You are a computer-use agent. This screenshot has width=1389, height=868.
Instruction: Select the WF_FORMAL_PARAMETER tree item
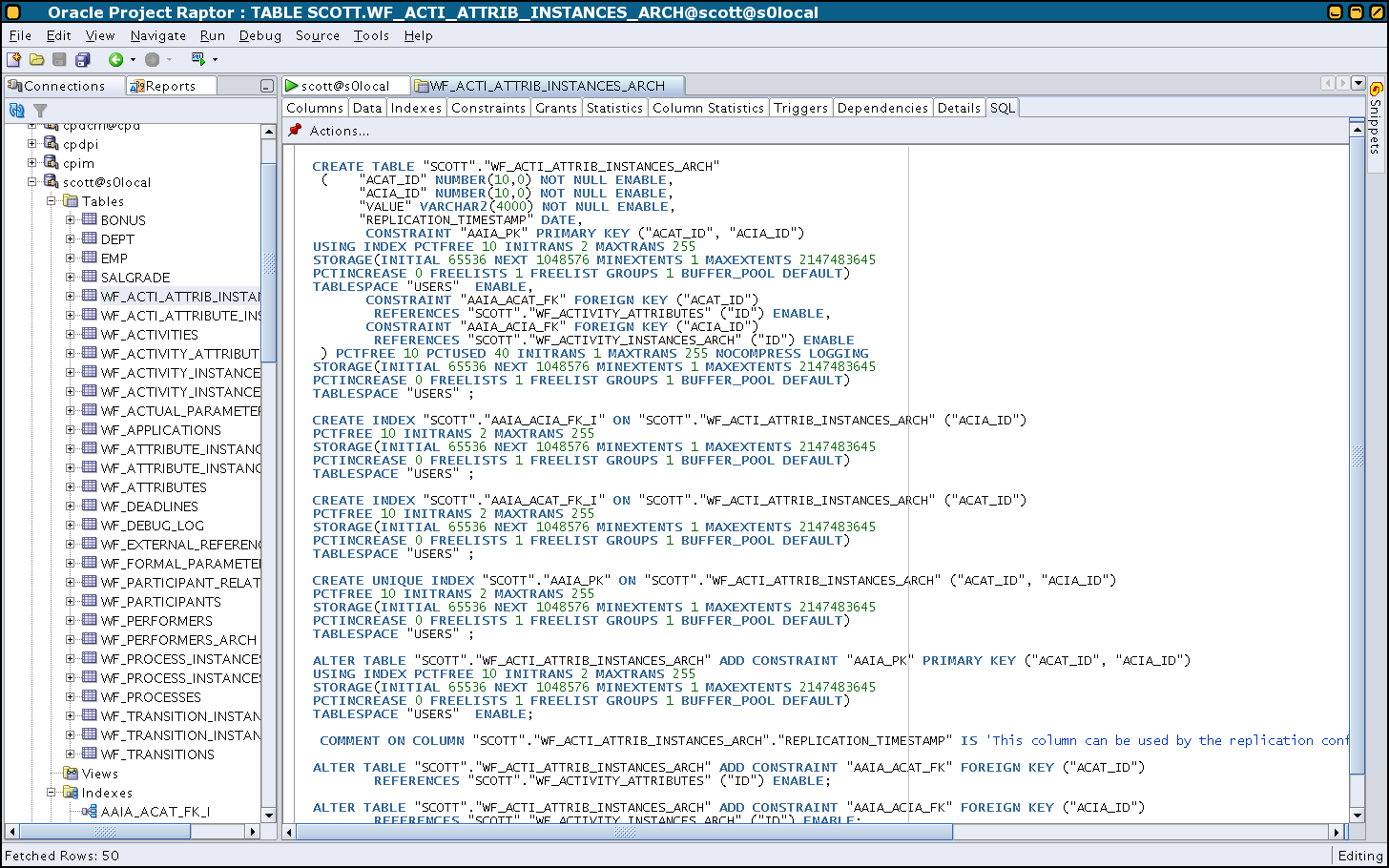click(180, 564)
